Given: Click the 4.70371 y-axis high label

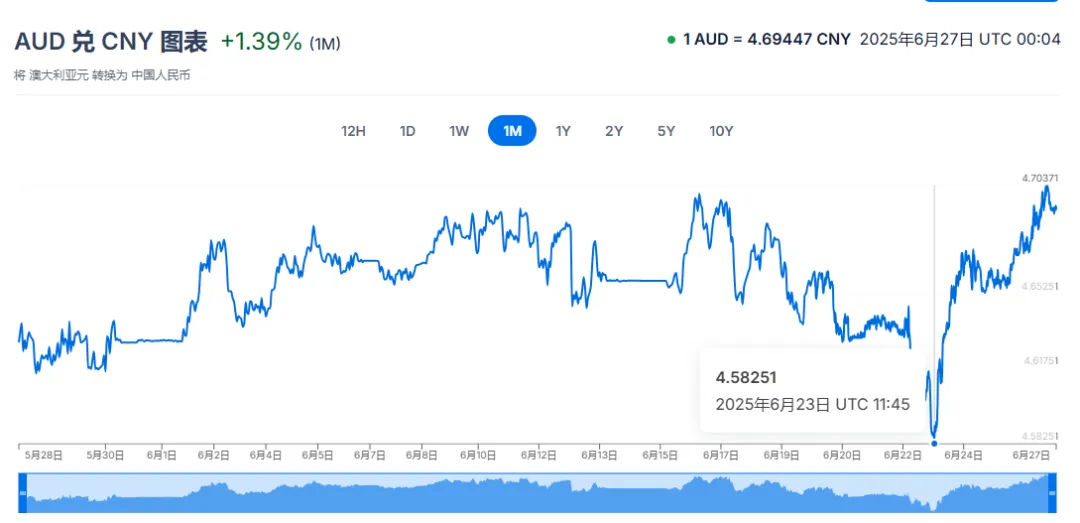Looking at the screenshot, I should click(1040, 178).
